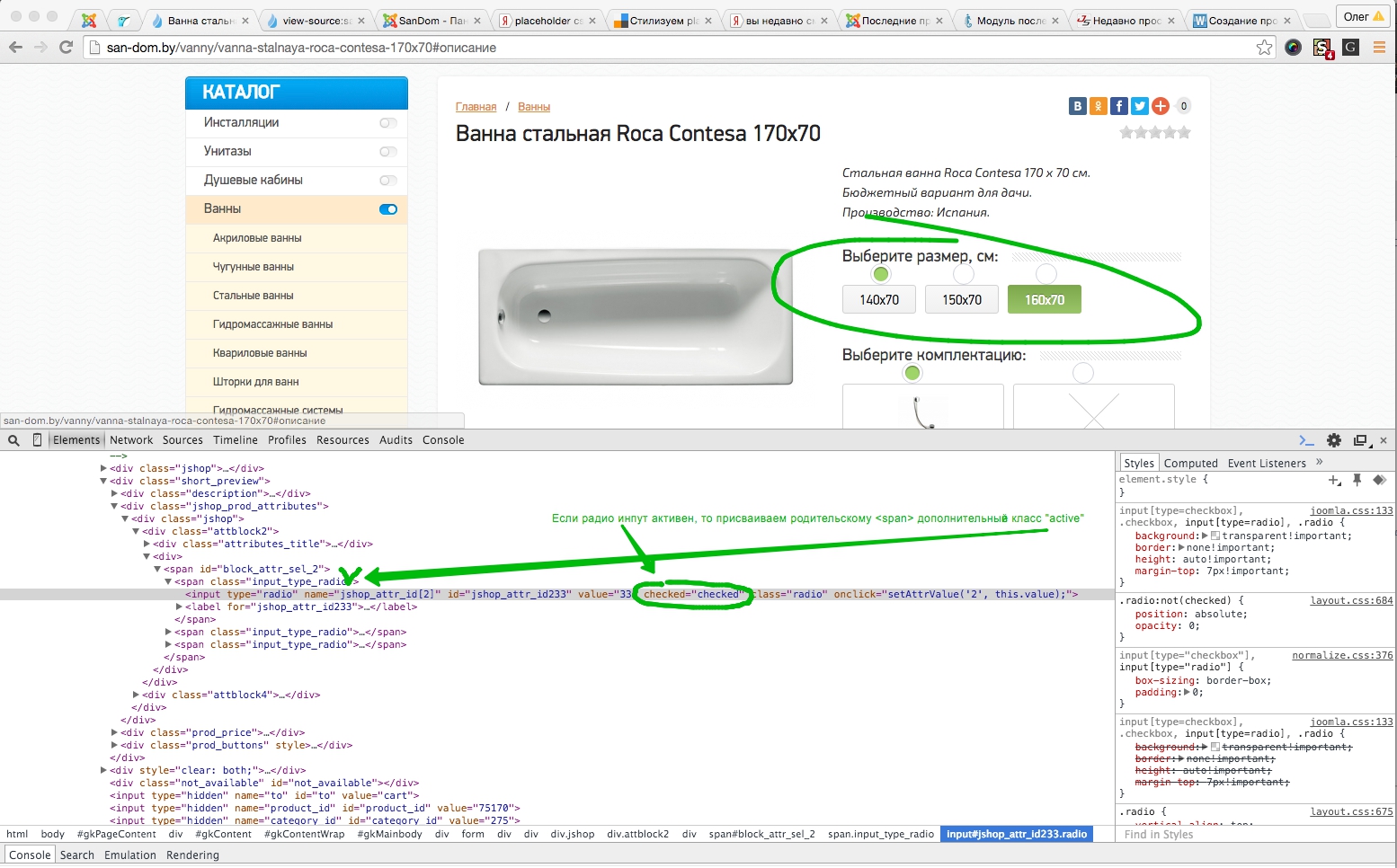Choose the 150x70 size button
Screen dimensions: 1397x868
click(962, 300)
